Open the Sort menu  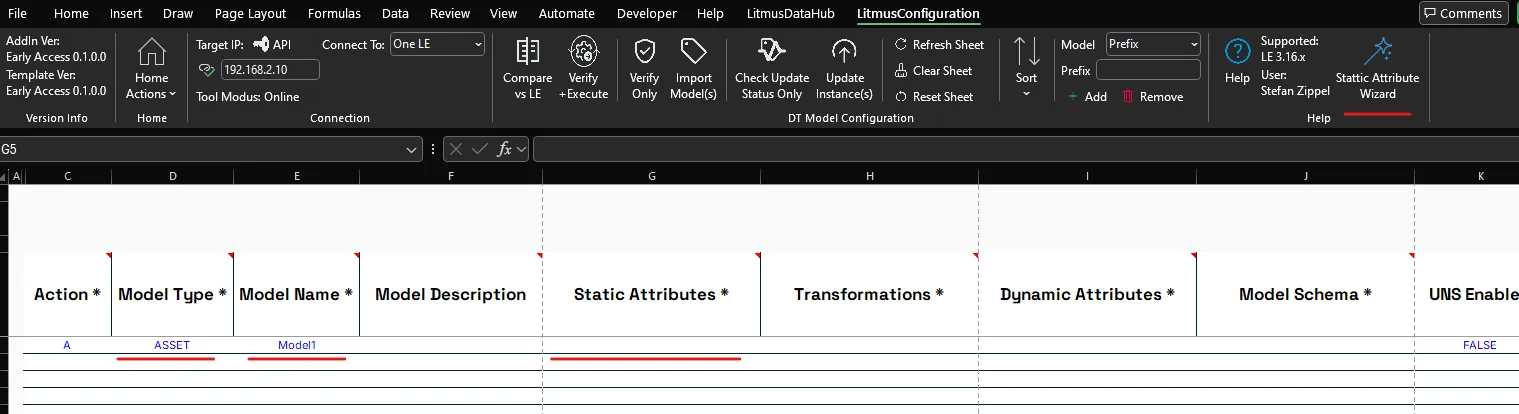[1027, 68]
